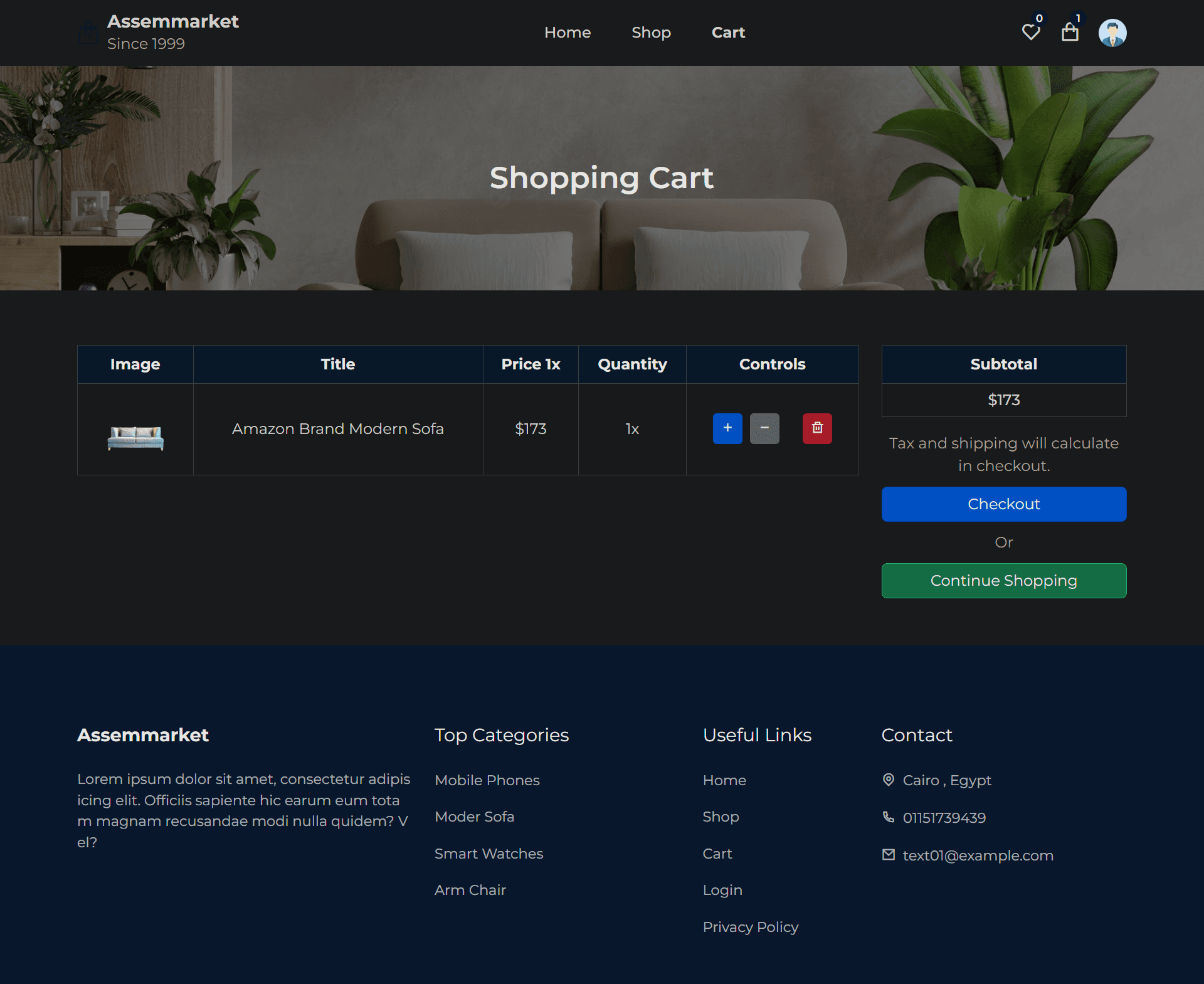
Task: Follow the Privacy Policy link
Action: (751, 927)
